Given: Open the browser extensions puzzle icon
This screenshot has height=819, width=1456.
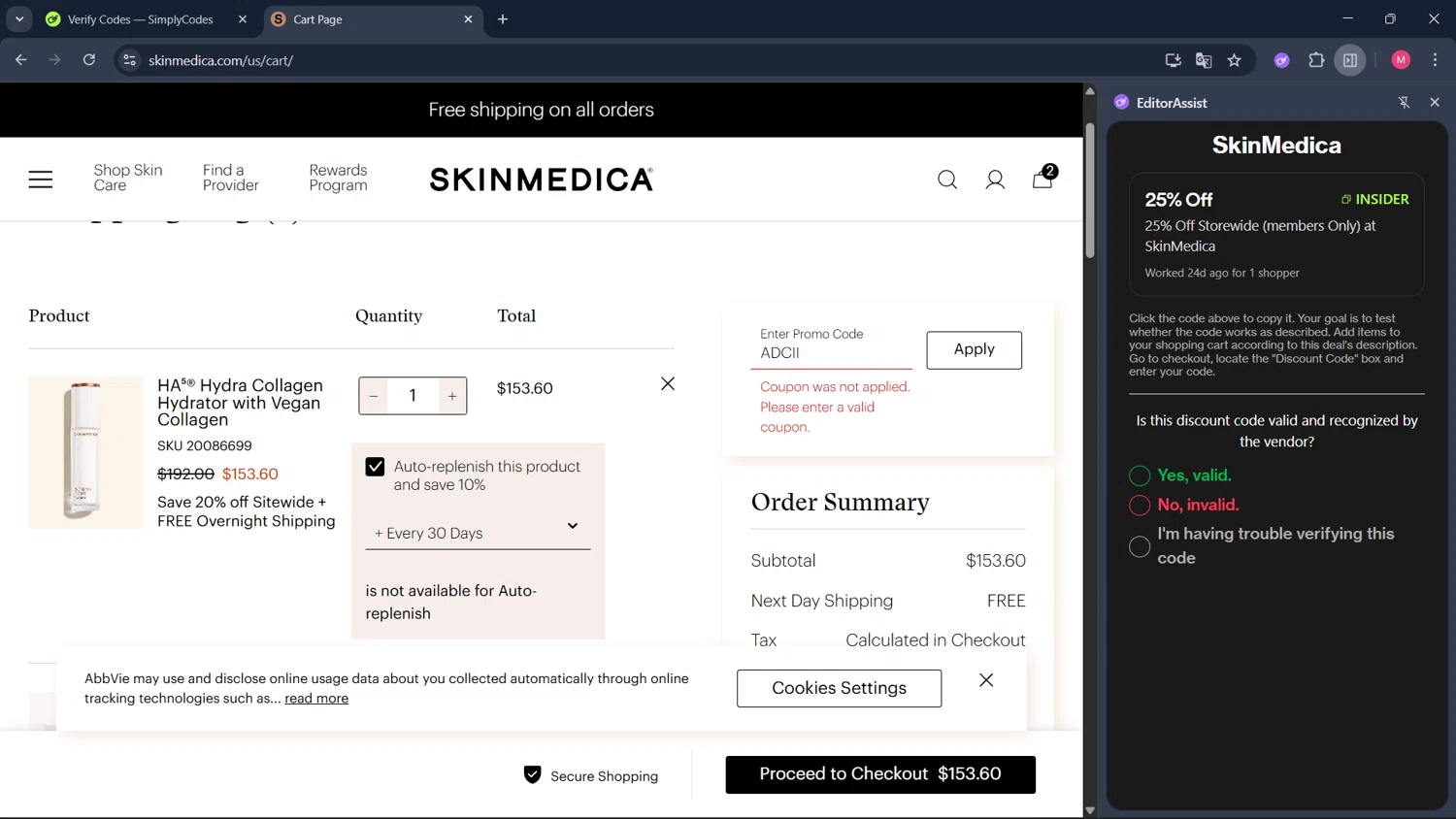Looking at the screenshot, I should pyautogui.click(x=1316, y=60).
